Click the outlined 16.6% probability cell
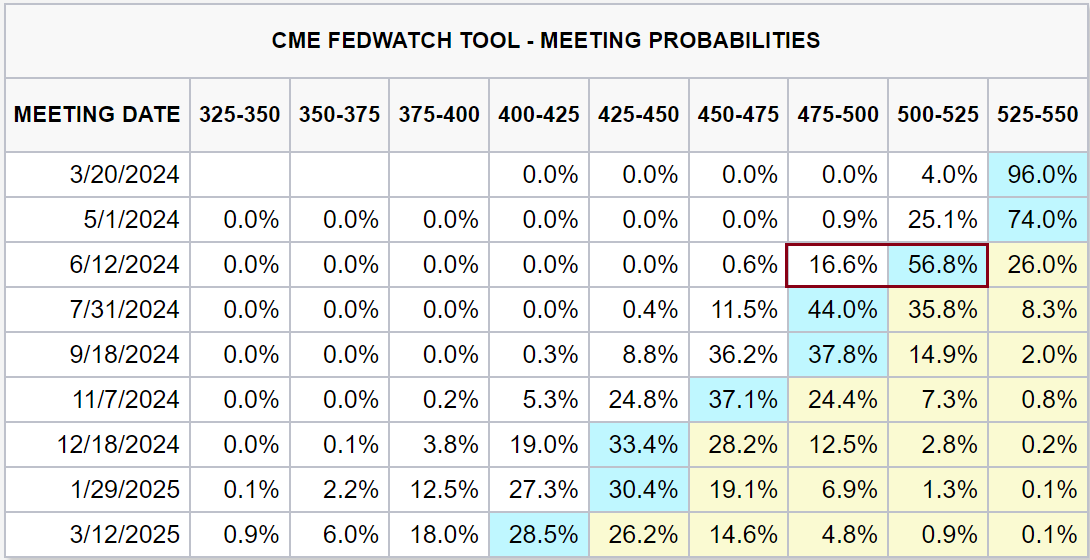Screen dimensions: 1090x560 coord(838,265)
